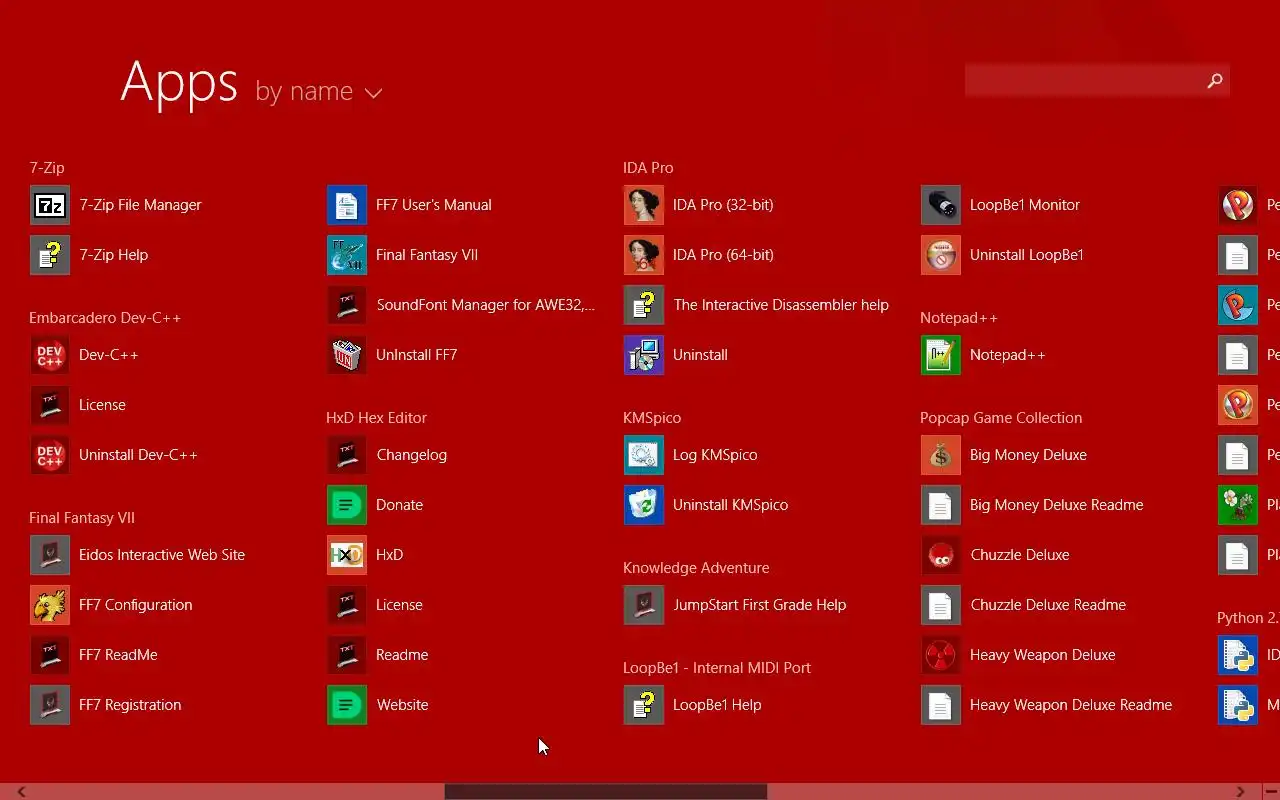Open the Changelog entry under HxD

coord(387,455)
